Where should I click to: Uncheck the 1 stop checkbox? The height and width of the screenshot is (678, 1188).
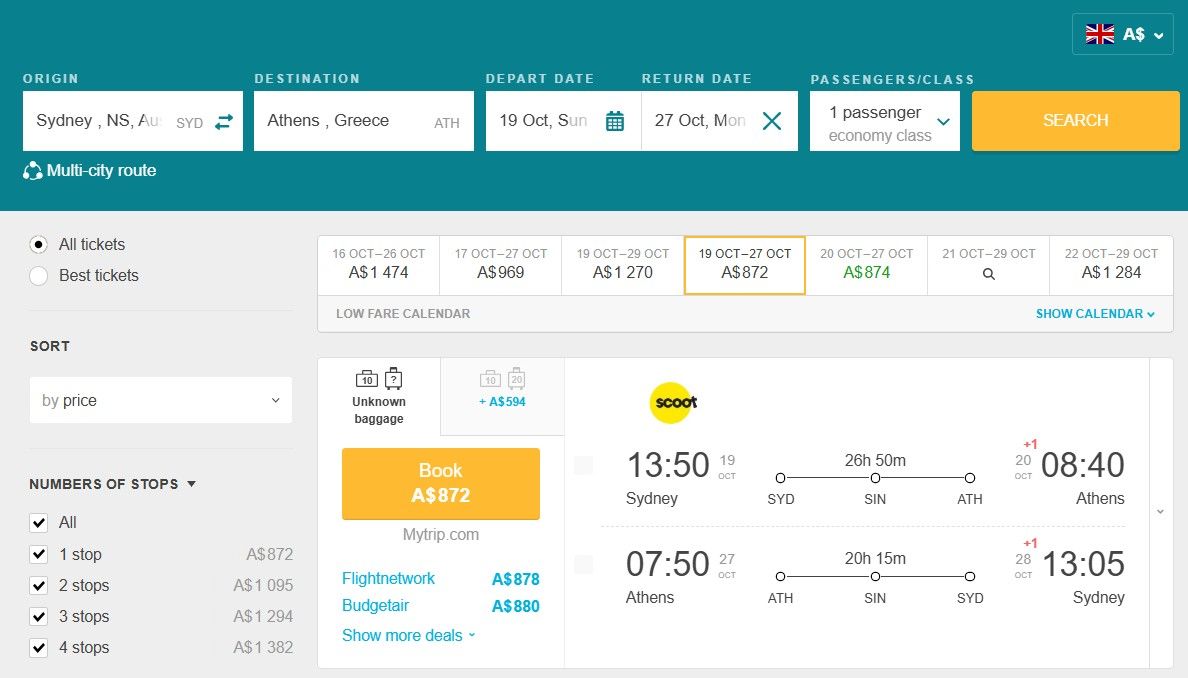[x=39, y=555]
